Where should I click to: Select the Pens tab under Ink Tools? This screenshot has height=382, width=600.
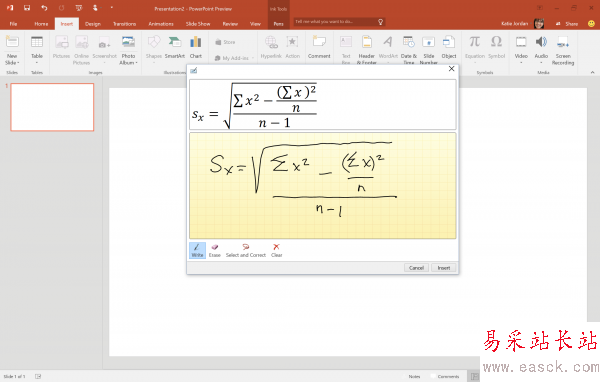point(278,24)
